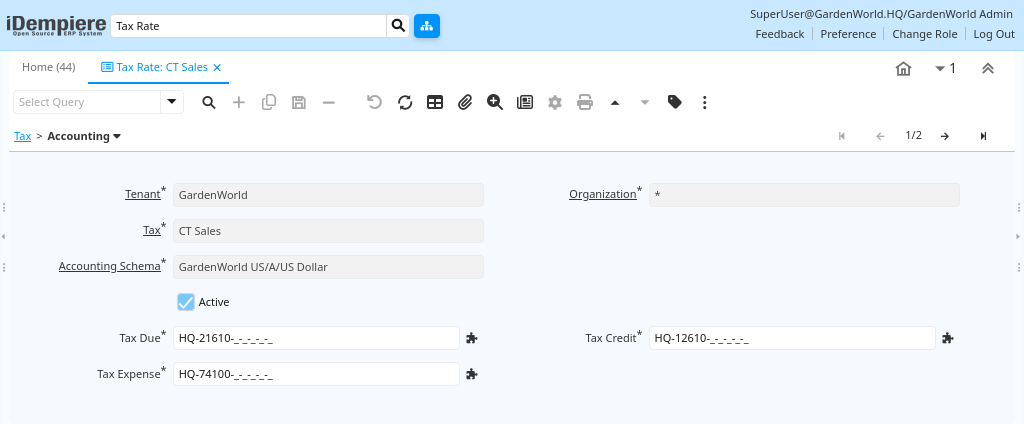Click the Copy Record toolbar icon
1024x424 pixels.
(x=269, y=103)
